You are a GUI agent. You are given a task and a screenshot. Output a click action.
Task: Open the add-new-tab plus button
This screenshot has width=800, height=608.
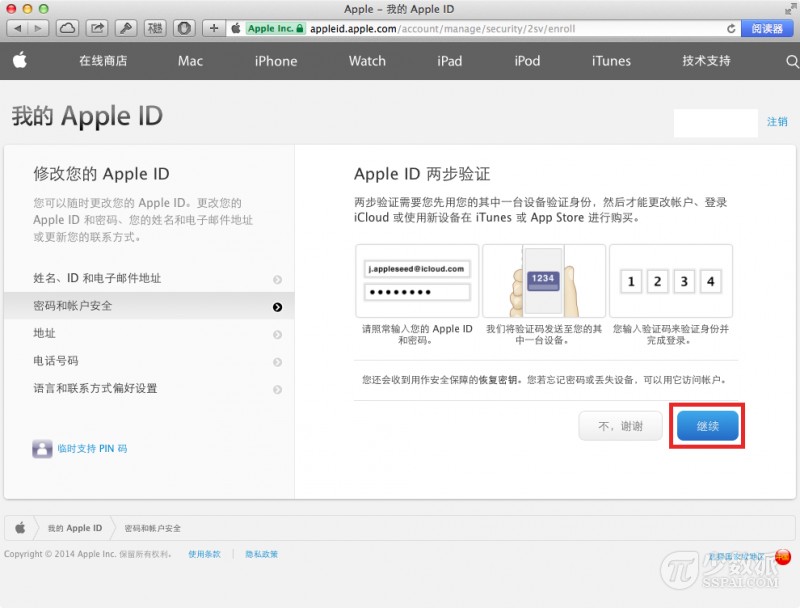[214, 29]
